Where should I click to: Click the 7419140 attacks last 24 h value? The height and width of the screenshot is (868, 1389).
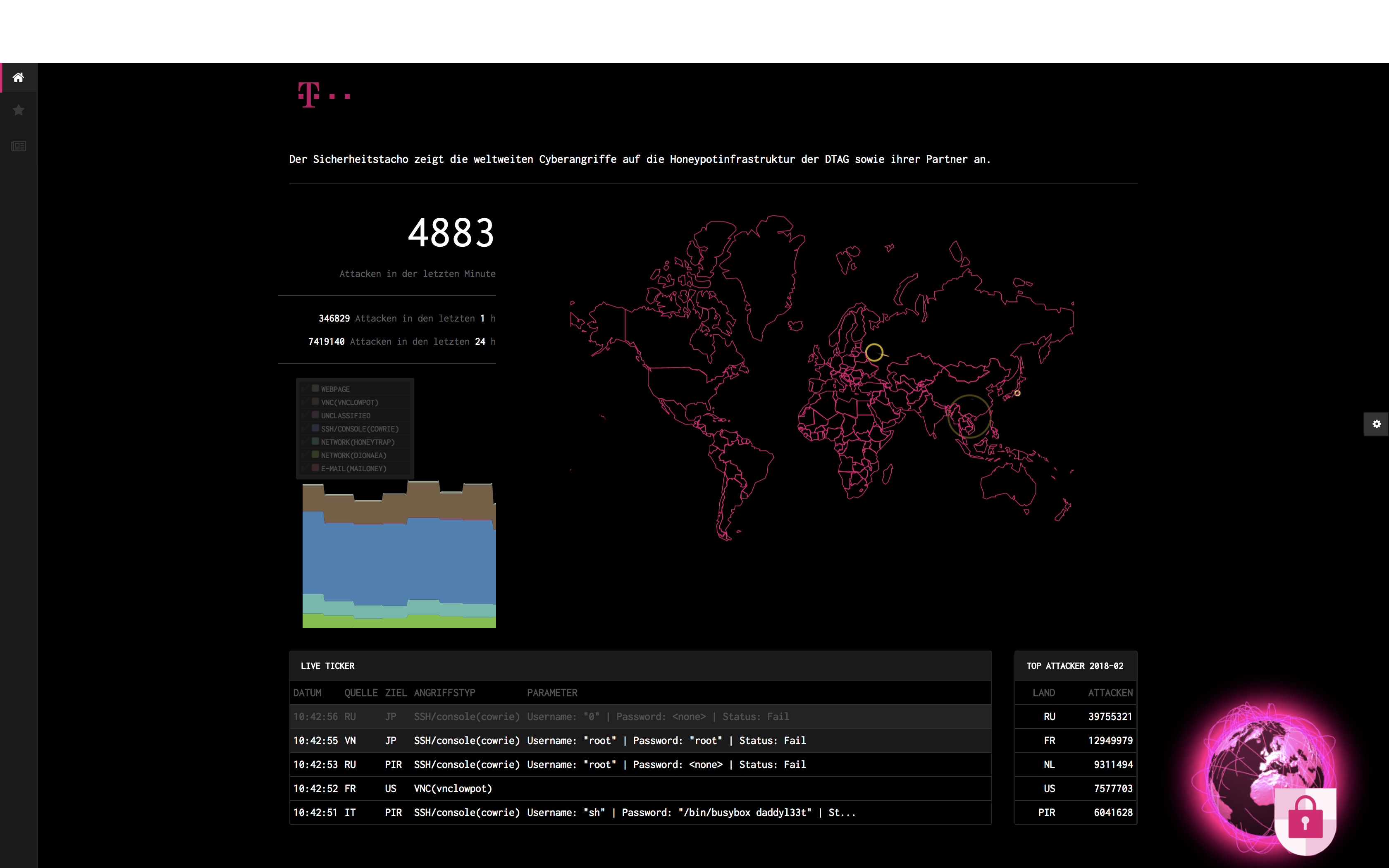pyautogui.click(x=326, y=341)
